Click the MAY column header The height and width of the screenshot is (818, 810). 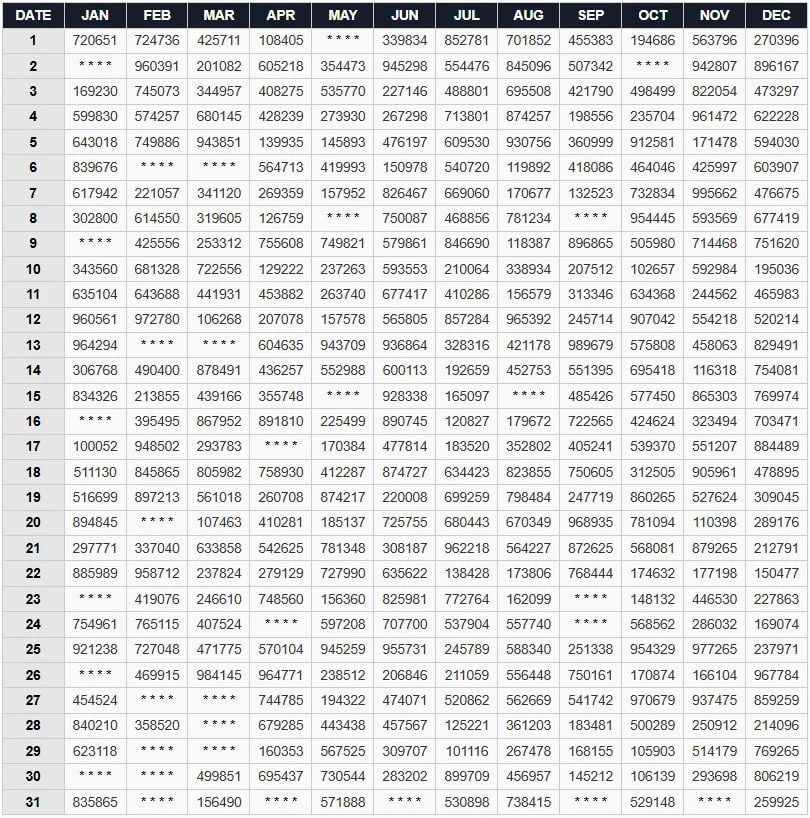click(x=343, y=15)
